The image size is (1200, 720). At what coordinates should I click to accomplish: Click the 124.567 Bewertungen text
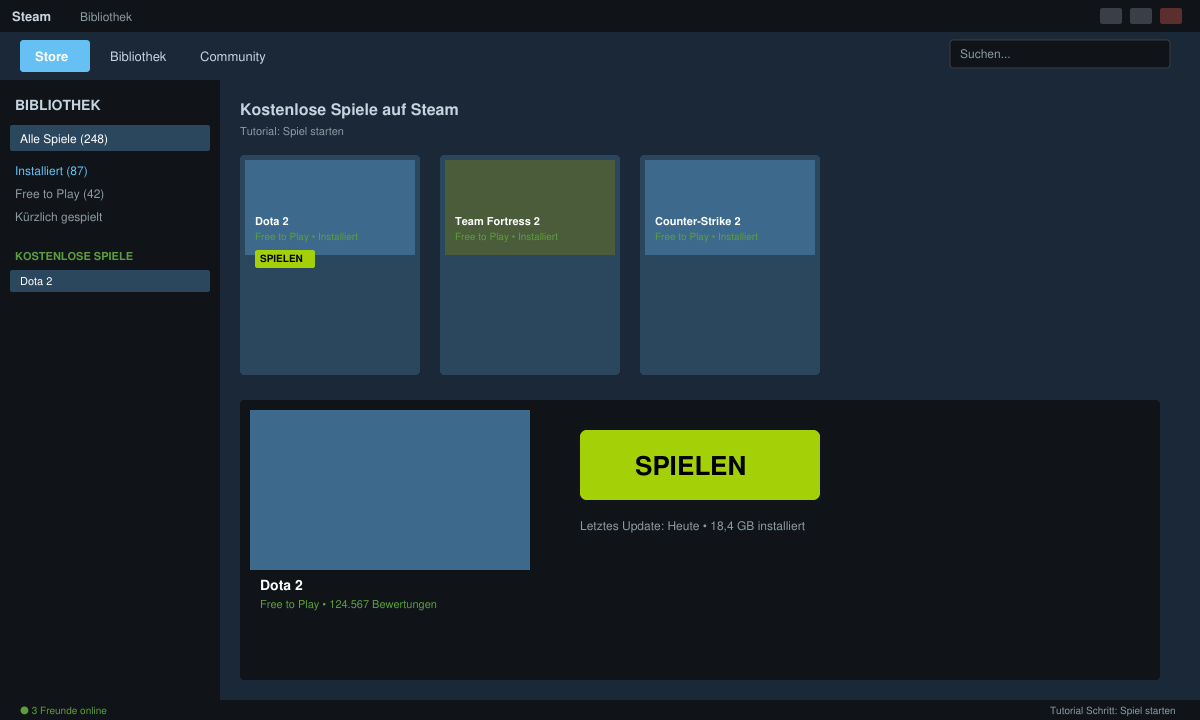(383, 604)
